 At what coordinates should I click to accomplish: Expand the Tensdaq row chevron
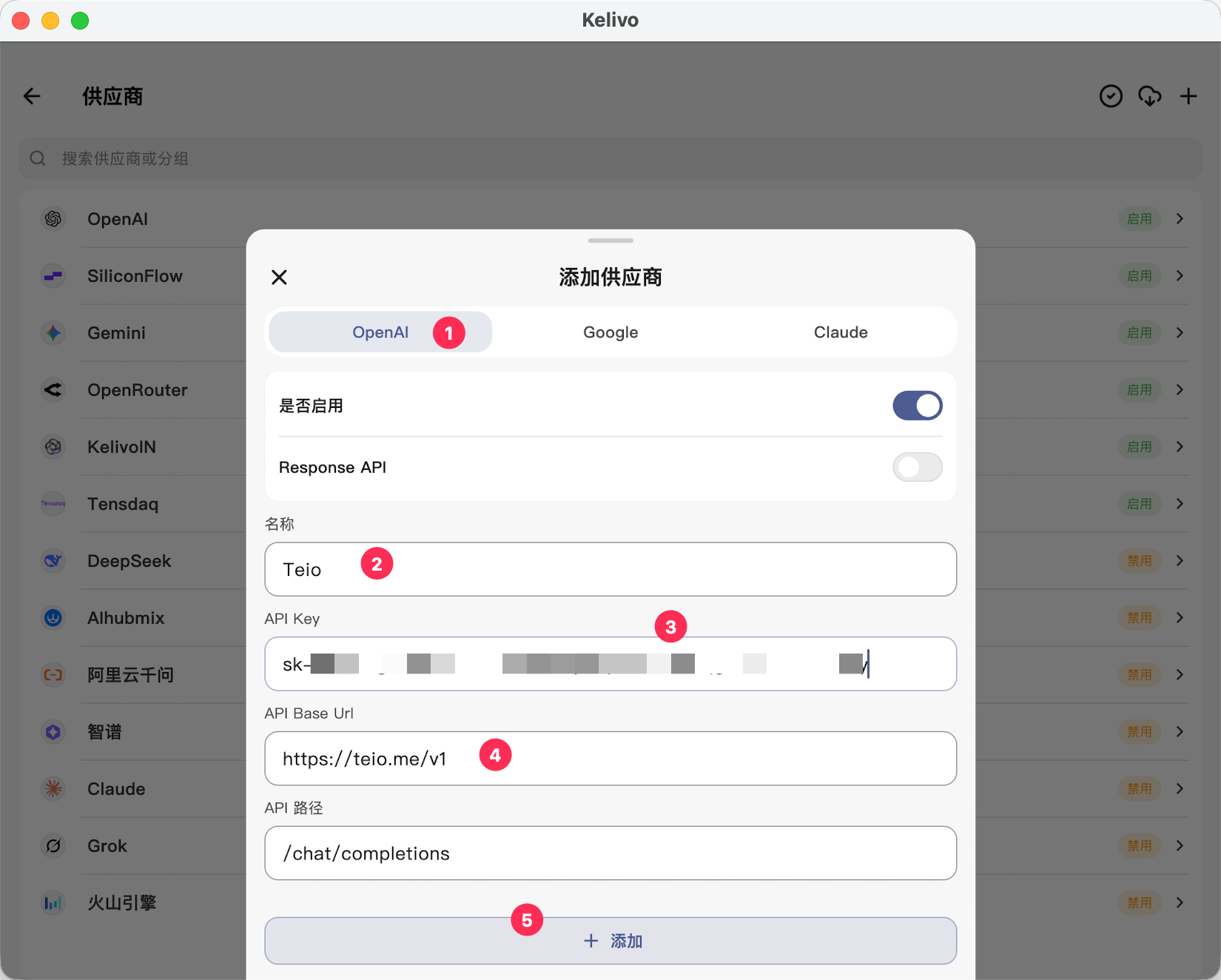click(x=1180, y=504)
